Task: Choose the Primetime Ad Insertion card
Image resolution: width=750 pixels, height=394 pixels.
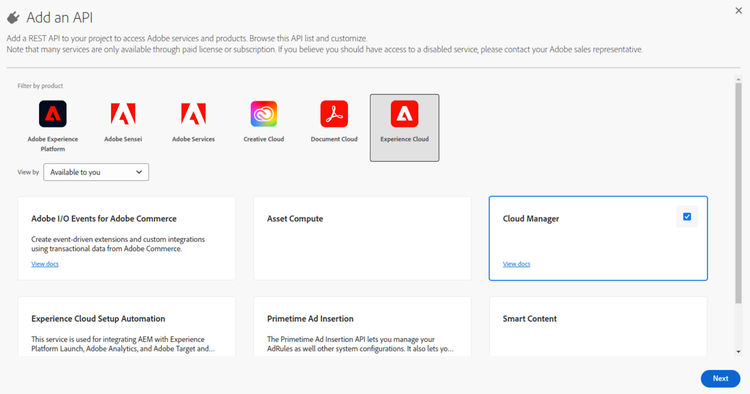Action: tap(362, 327)
